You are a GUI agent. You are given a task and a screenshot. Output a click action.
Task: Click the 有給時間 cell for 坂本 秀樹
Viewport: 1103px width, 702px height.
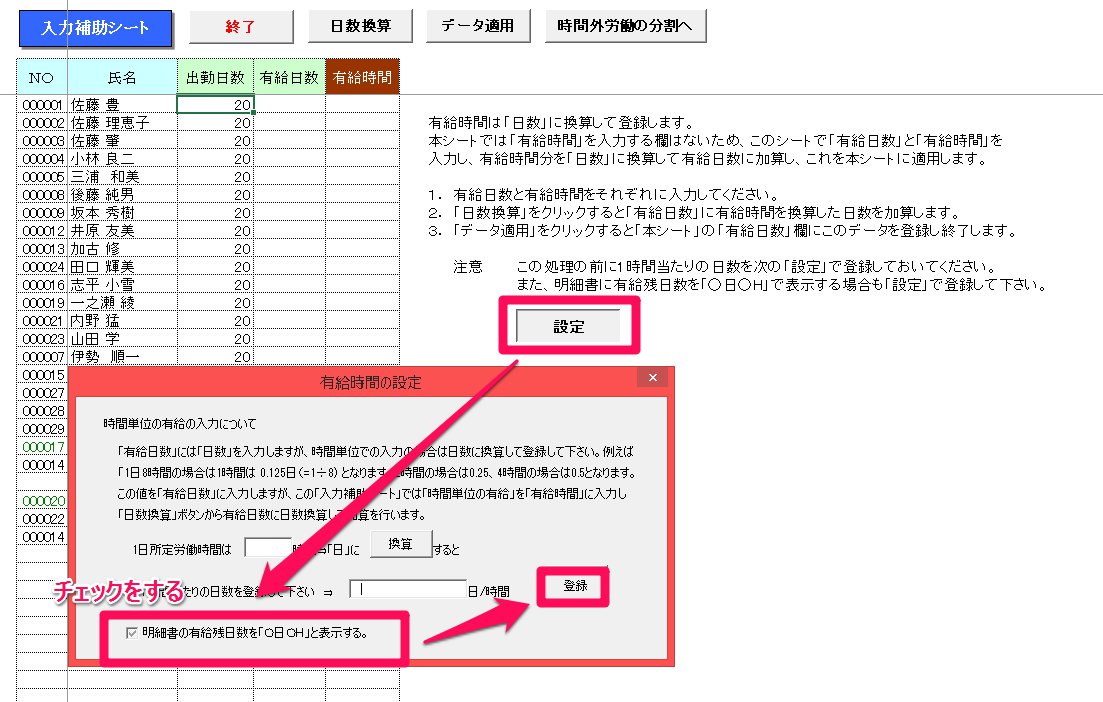[x=362, y=212]
